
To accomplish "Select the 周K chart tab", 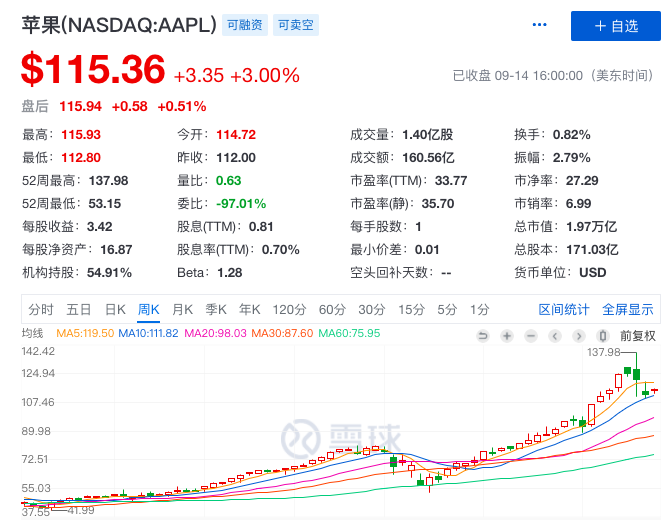I will coord(149,309).
